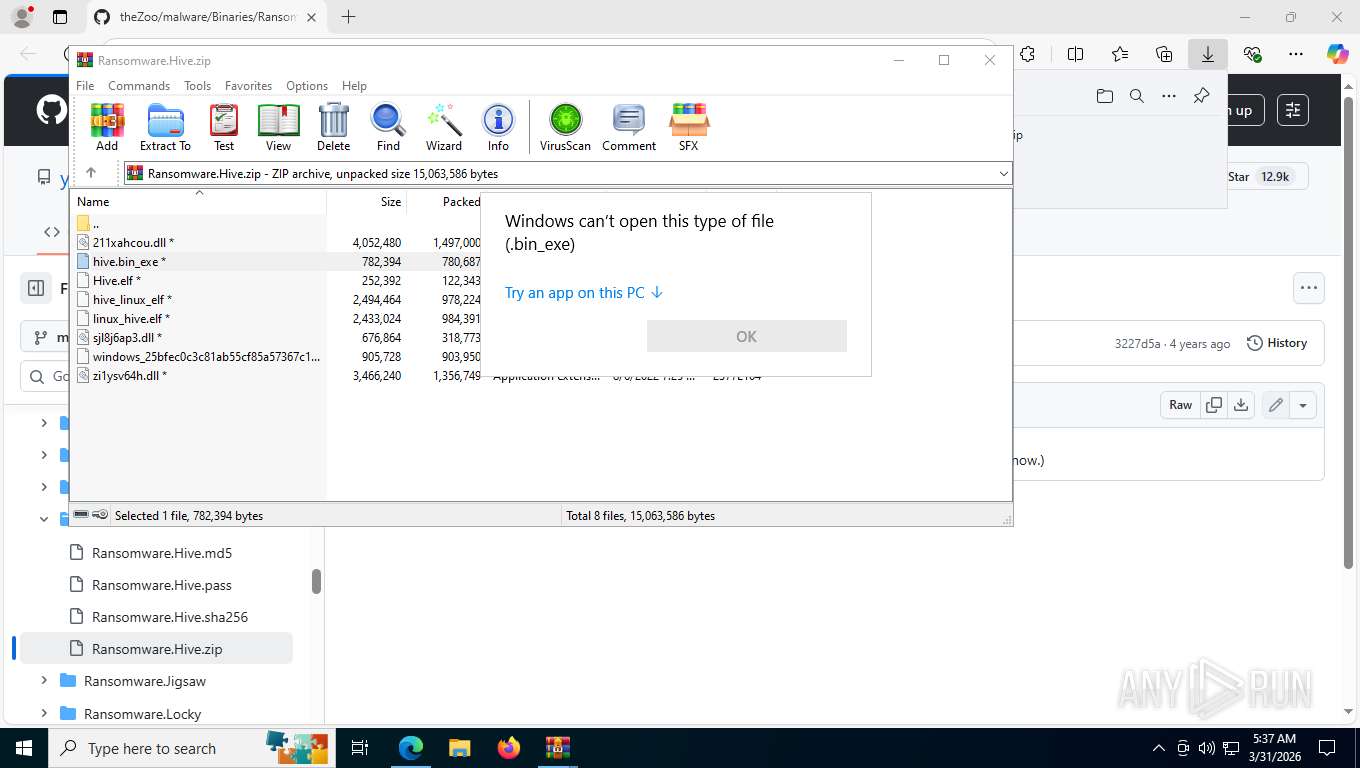Open the file History link
Image resolution: width=1360 pixels, height=768 pixels.
(x=1277, y=343)
